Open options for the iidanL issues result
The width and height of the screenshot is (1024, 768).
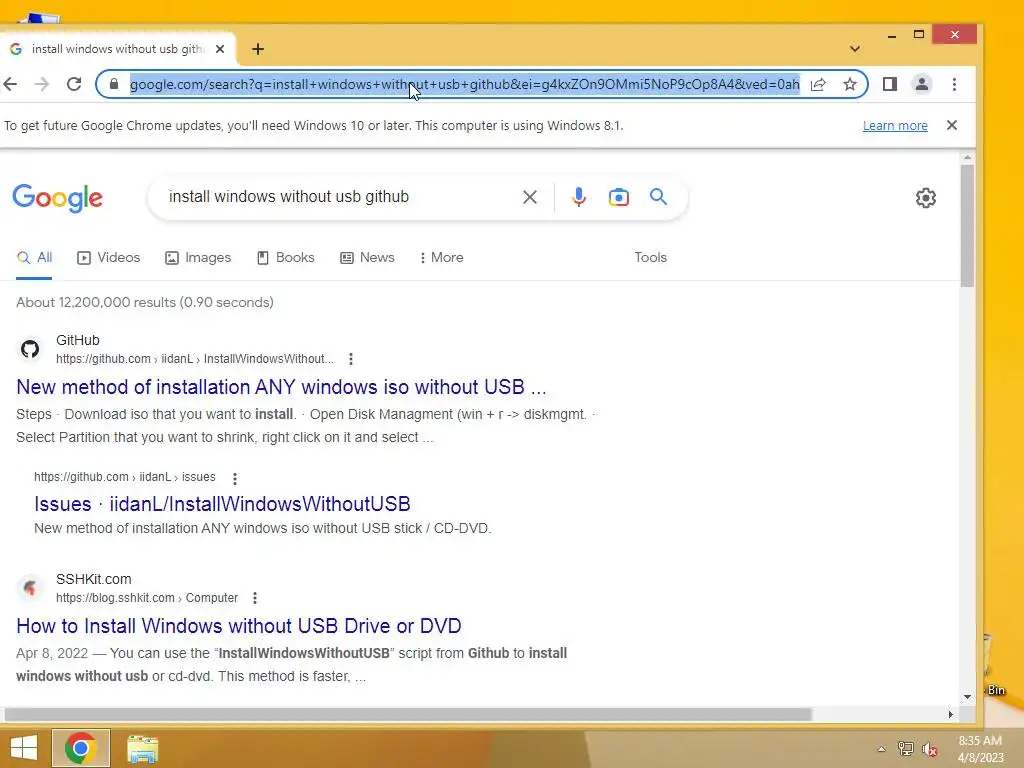click(234, 479)
